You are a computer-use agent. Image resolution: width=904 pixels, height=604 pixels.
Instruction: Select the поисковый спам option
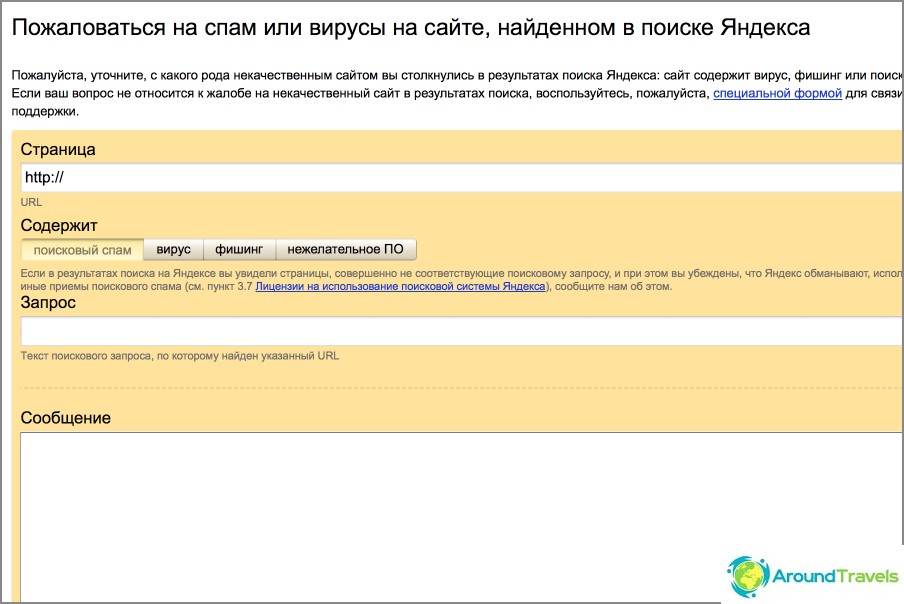pyautogui.click(x=82, y=250)
